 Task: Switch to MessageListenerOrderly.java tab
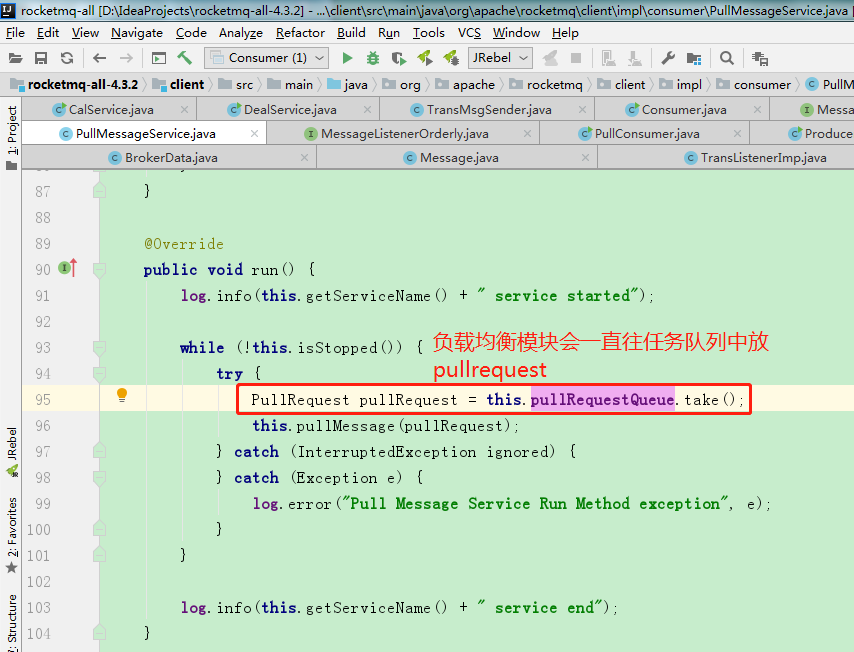point(404,133)
